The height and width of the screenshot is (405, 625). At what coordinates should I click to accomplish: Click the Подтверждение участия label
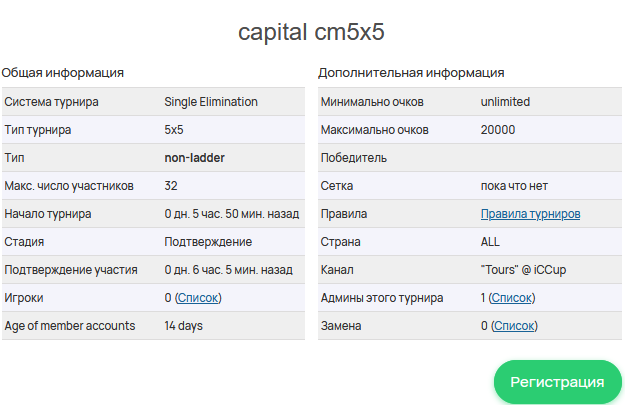(x=71, y=270)
